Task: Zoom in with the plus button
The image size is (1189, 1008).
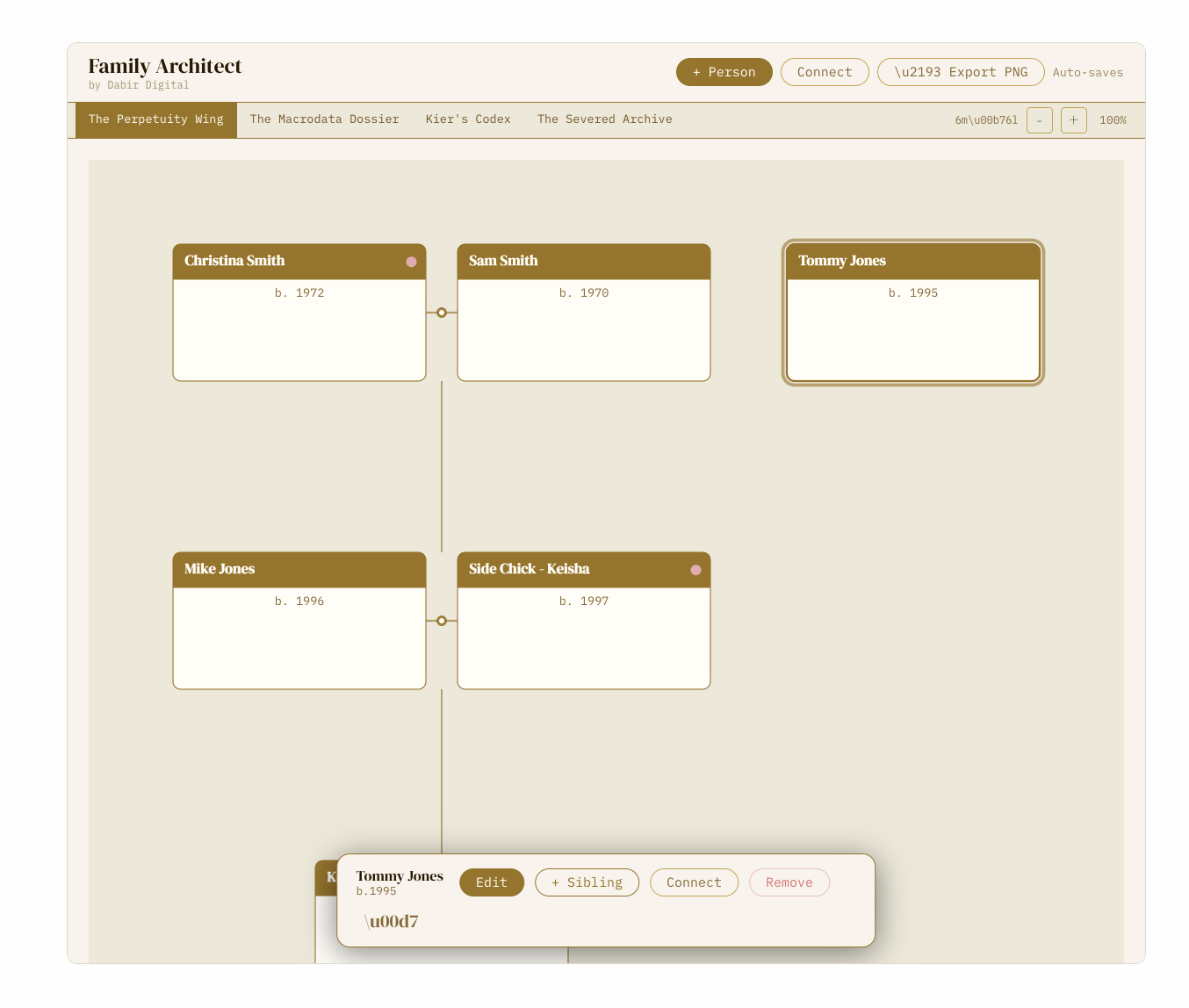Action: 1074,120
